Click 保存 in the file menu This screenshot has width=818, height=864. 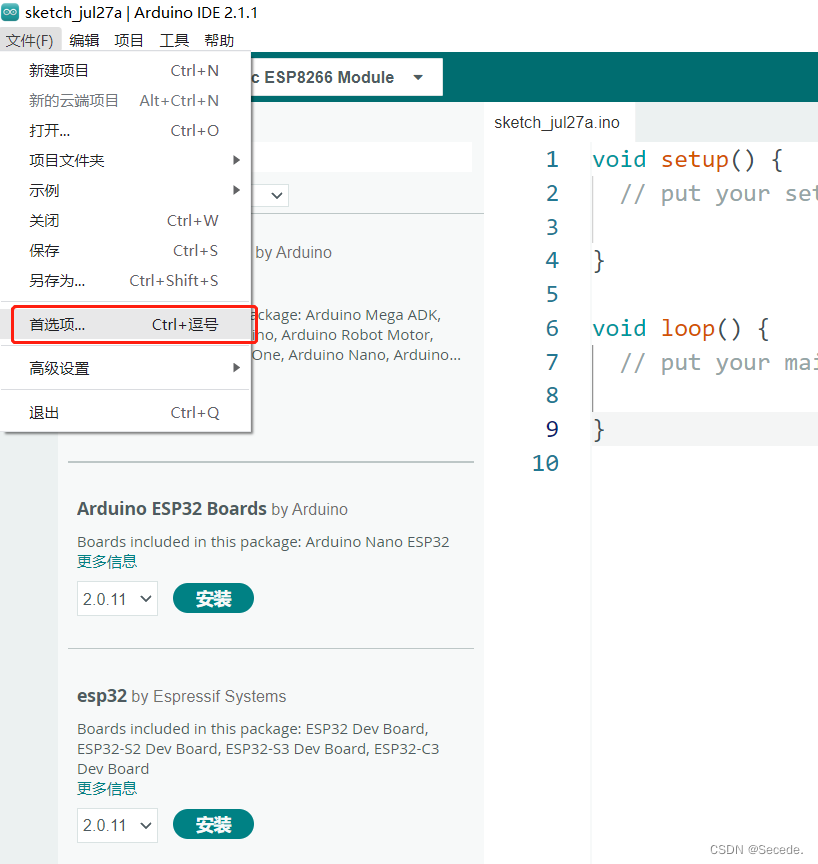coord(126,251)
